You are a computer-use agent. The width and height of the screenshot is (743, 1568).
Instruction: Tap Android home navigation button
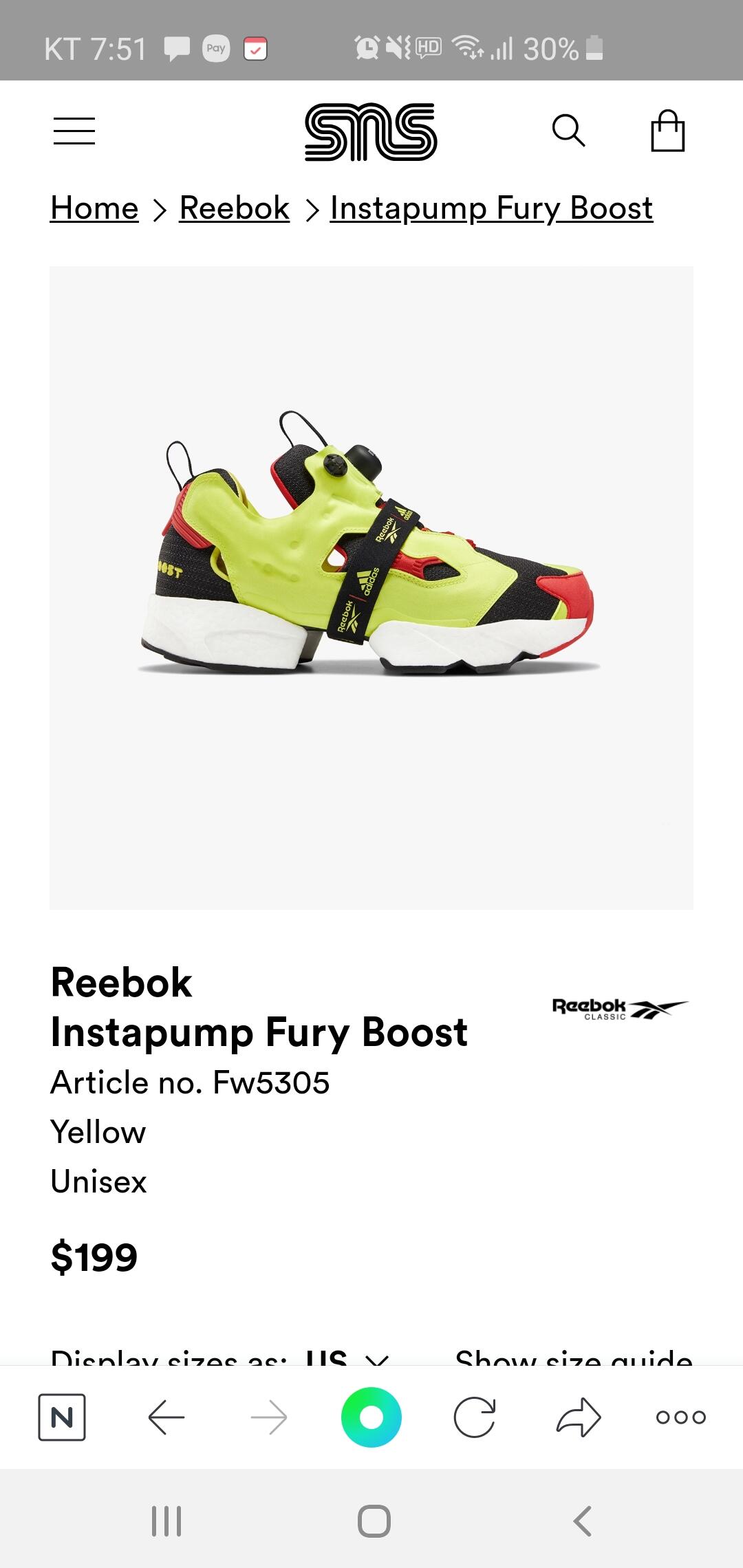coord(374,1521)
